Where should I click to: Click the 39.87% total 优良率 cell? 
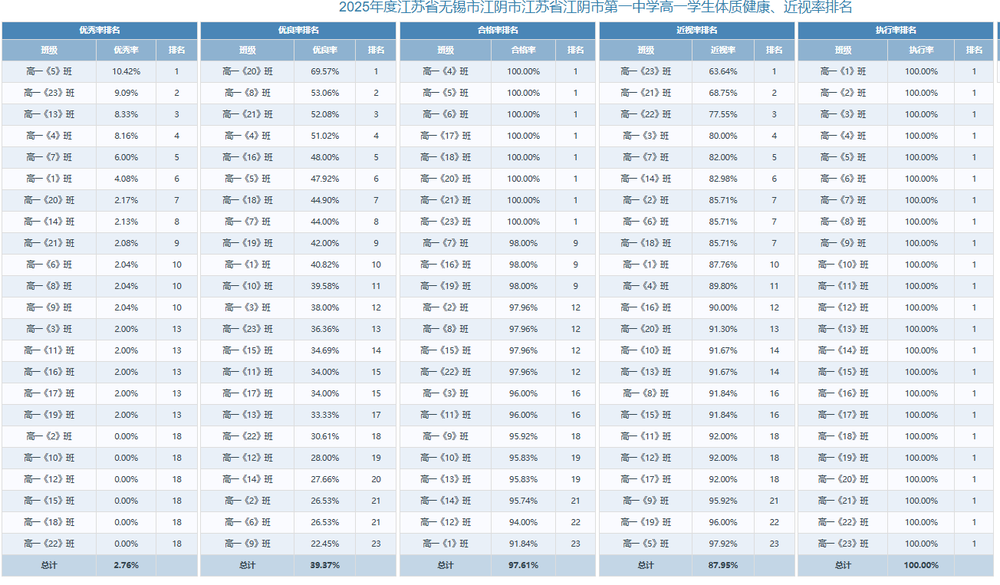(x=325, y=565)
